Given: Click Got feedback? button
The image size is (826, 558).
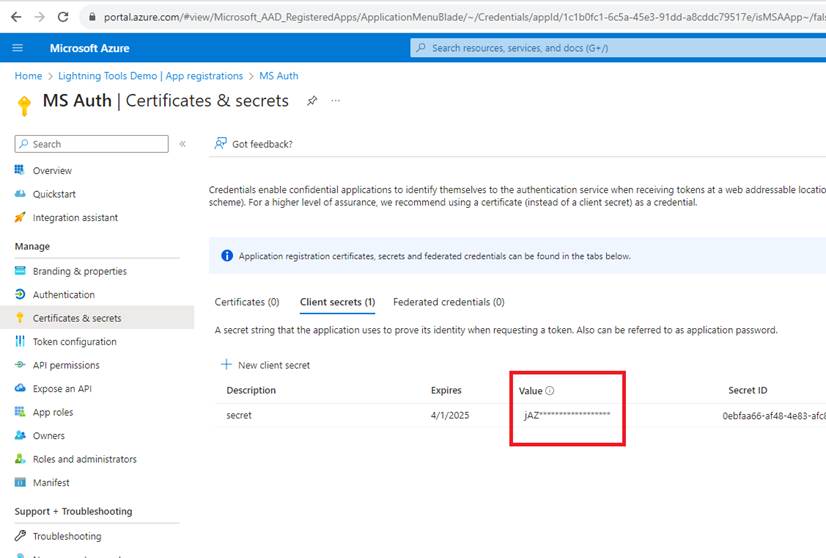Looking at the screenshot, I should [253, 144].
